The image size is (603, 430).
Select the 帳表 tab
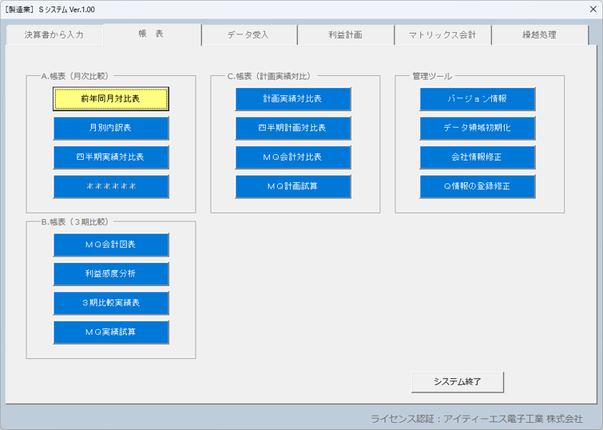coord(152,34)
